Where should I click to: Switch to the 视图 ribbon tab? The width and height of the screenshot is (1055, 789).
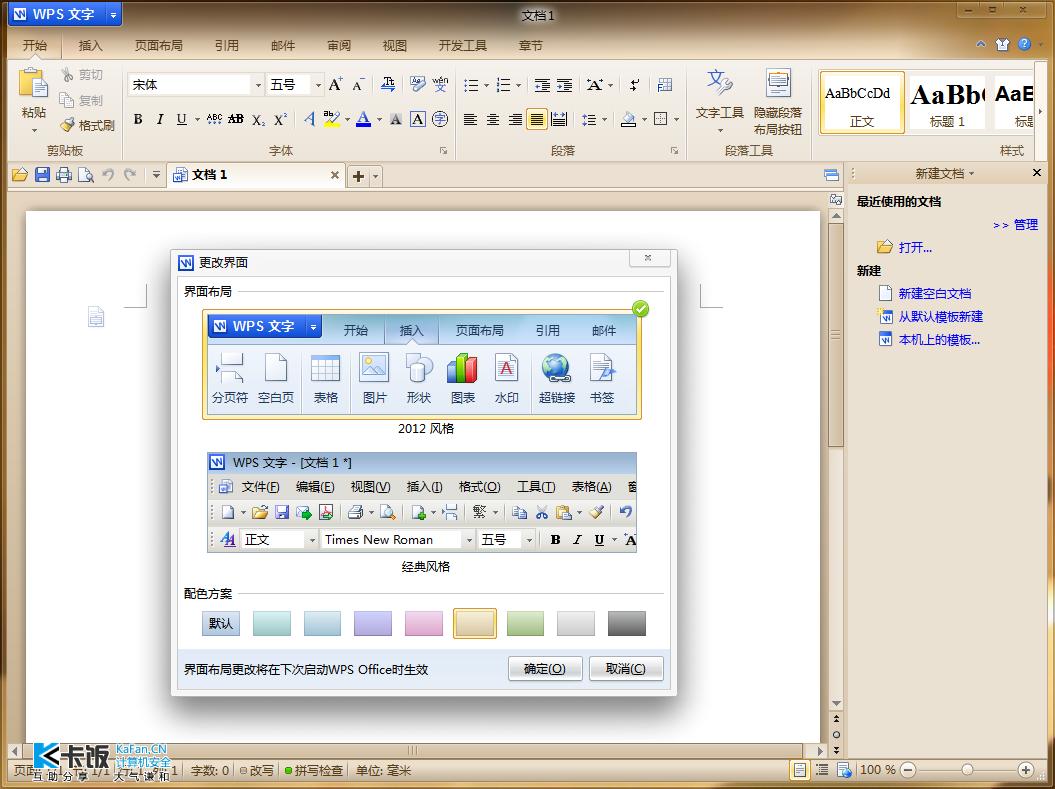[x=395, y=46]
